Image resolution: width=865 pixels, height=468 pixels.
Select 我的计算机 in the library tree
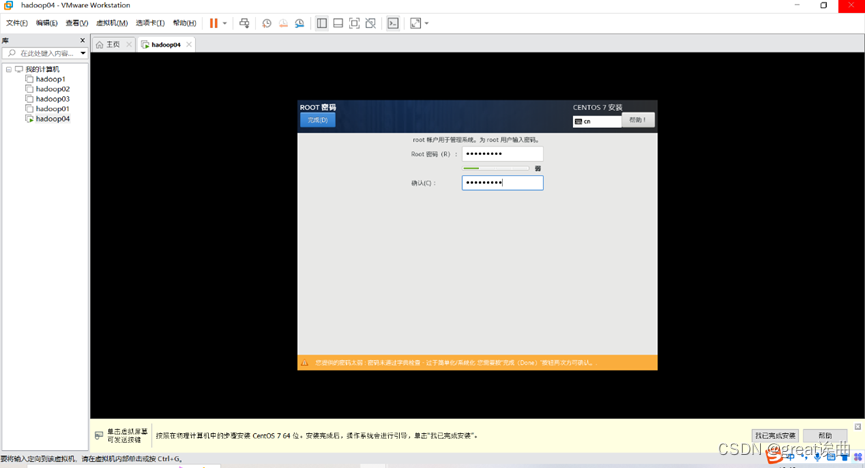pyautogui.click(x=42, y=70)
